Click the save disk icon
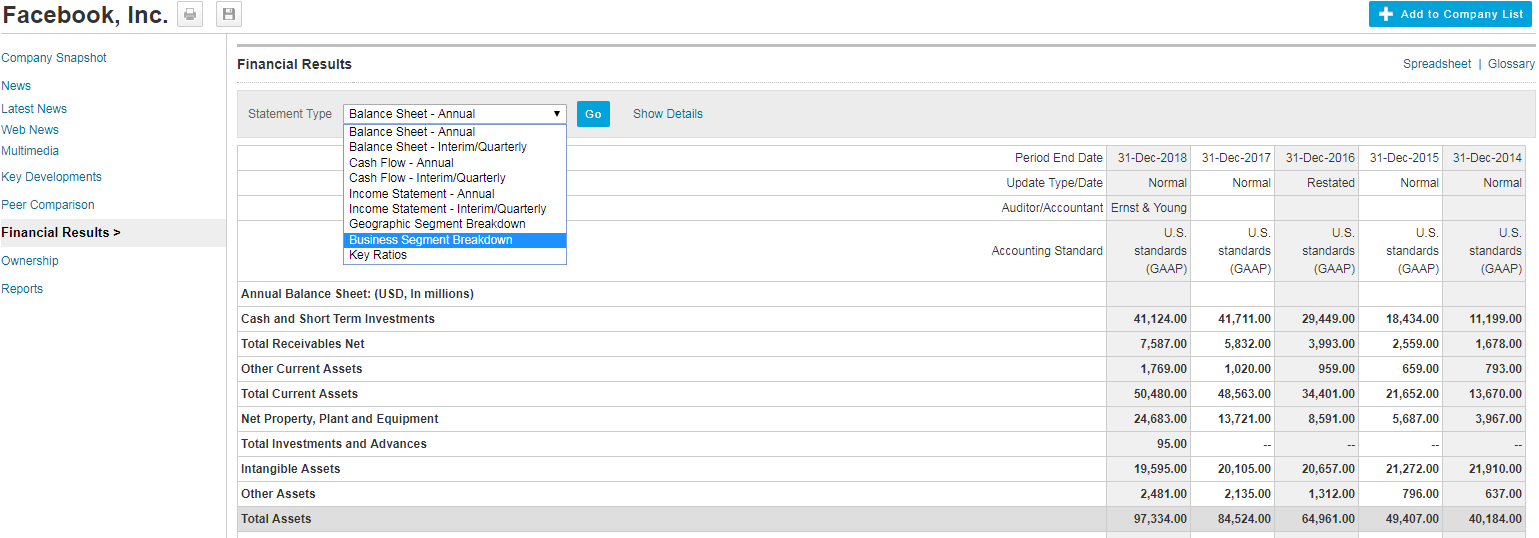Viewport: 1539px width, 538px height. [229, 15]
